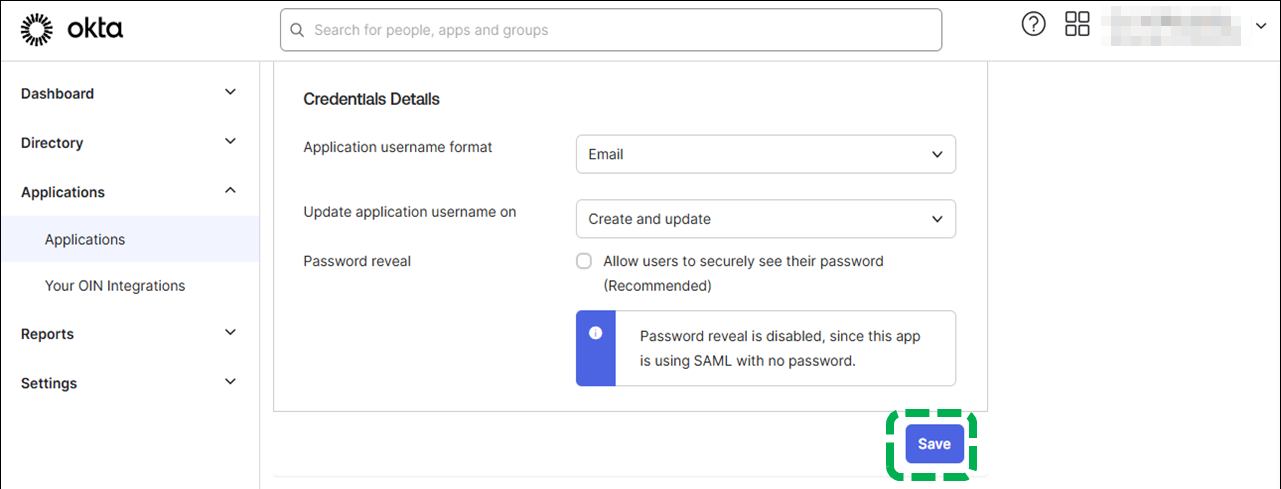Image resolution: width=1281 pixels, height=489 pixels.
Task: Collapse the Applications sidebar section
Action: click(x=230, y=191)
